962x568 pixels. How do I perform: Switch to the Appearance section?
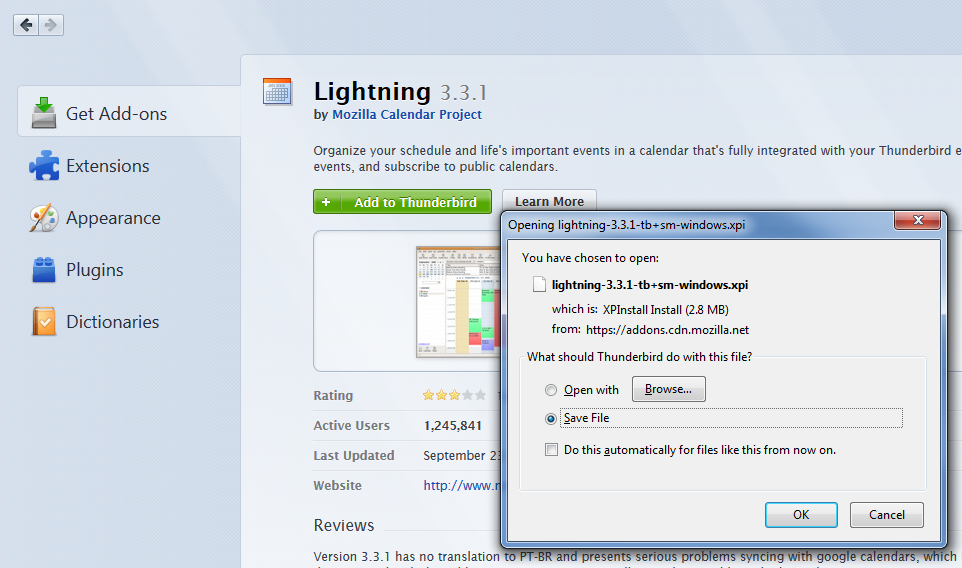pos(113,218)
